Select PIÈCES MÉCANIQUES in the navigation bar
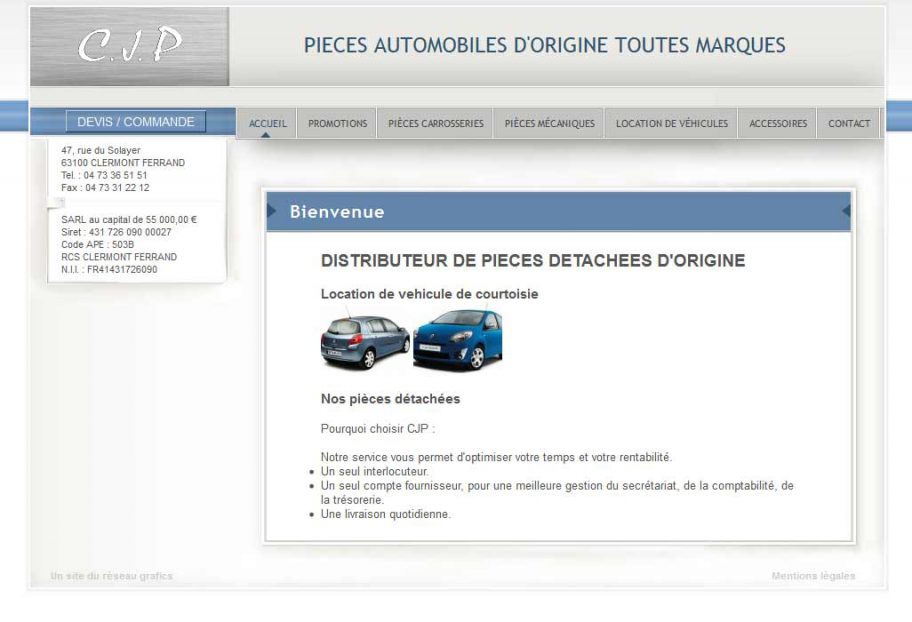 point(549,124)
